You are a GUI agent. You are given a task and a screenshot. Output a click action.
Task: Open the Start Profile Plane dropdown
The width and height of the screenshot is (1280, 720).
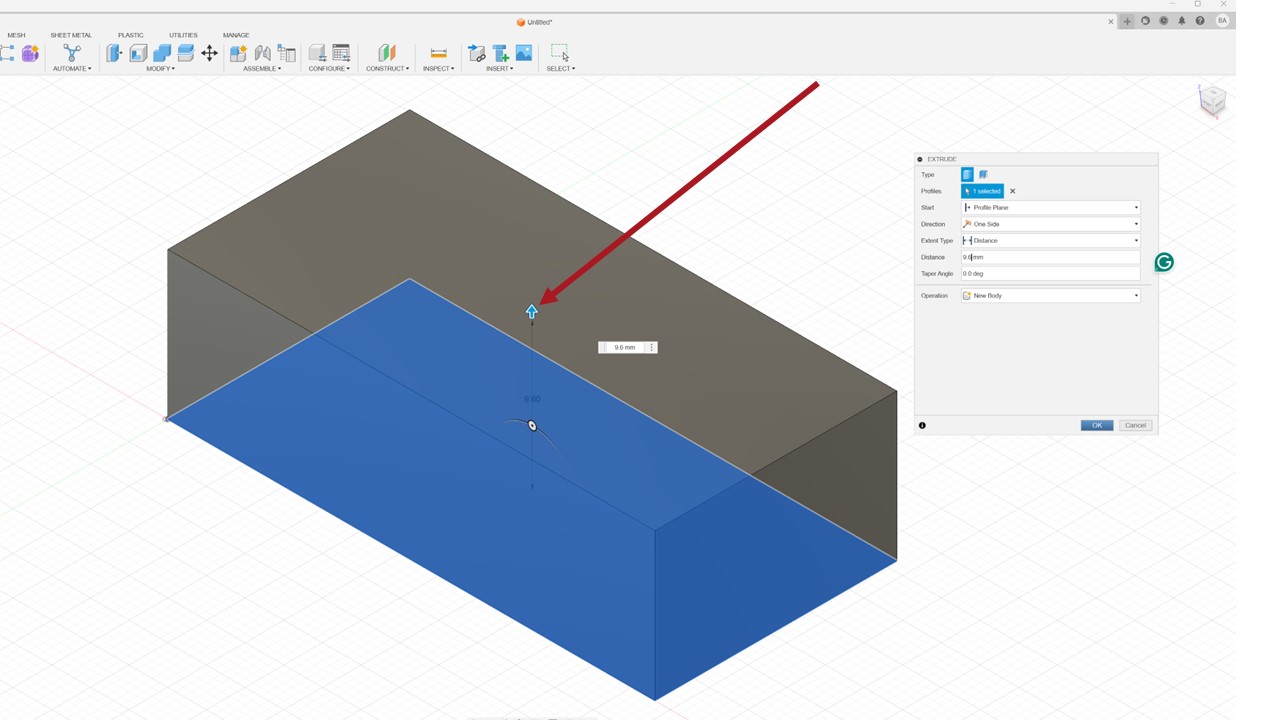(1050, 207)
